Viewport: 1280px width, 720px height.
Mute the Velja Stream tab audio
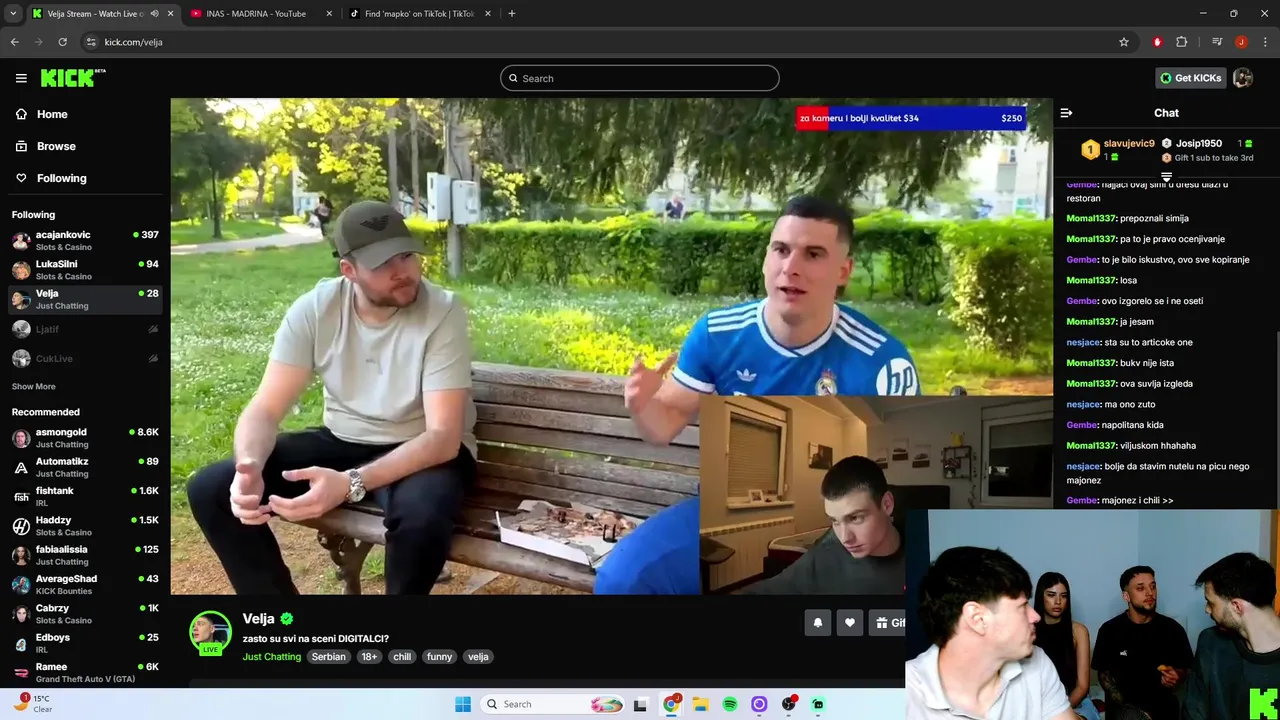click(x=154, y=13)
